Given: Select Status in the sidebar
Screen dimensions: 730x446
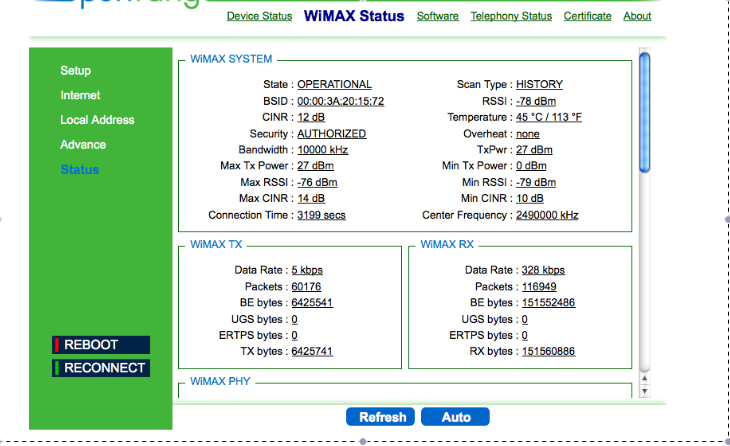Looking at the screenshot, I should click(79, 170).
